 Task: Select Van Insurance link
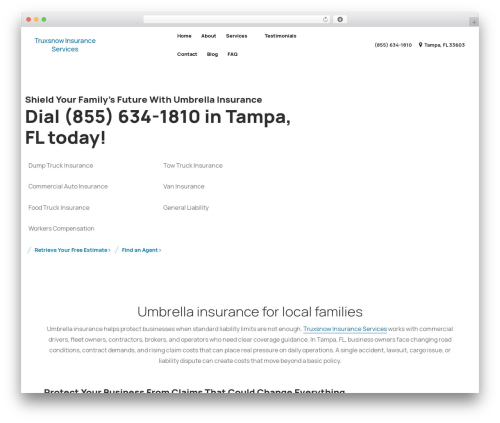point(184,186)
